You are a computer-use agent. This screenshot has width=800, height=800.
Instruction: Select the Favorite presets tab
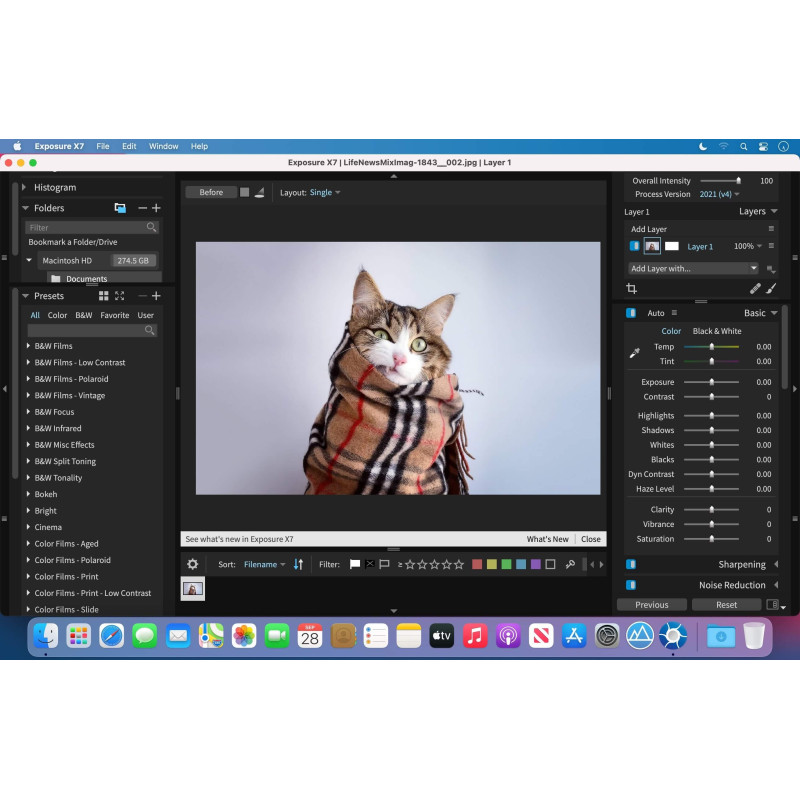coord(115,315)
